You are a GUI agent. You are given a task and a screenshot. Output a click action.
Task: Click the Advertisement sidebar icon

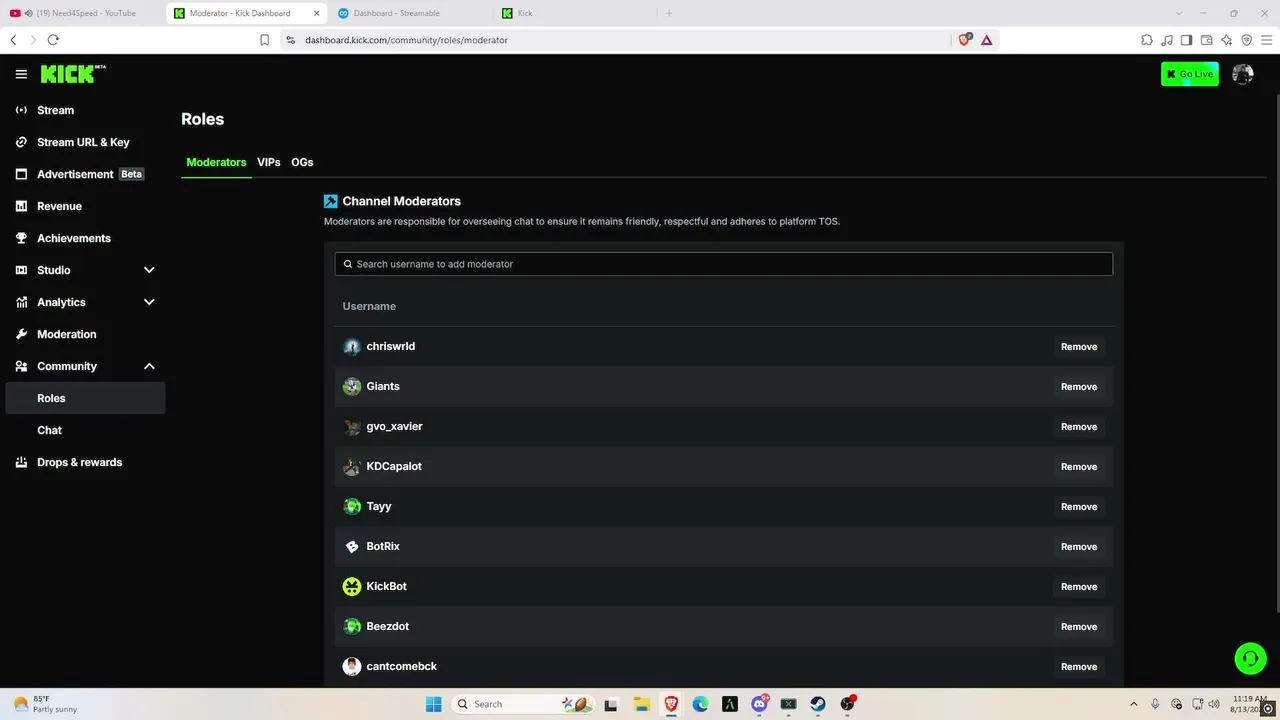point(21,174)
